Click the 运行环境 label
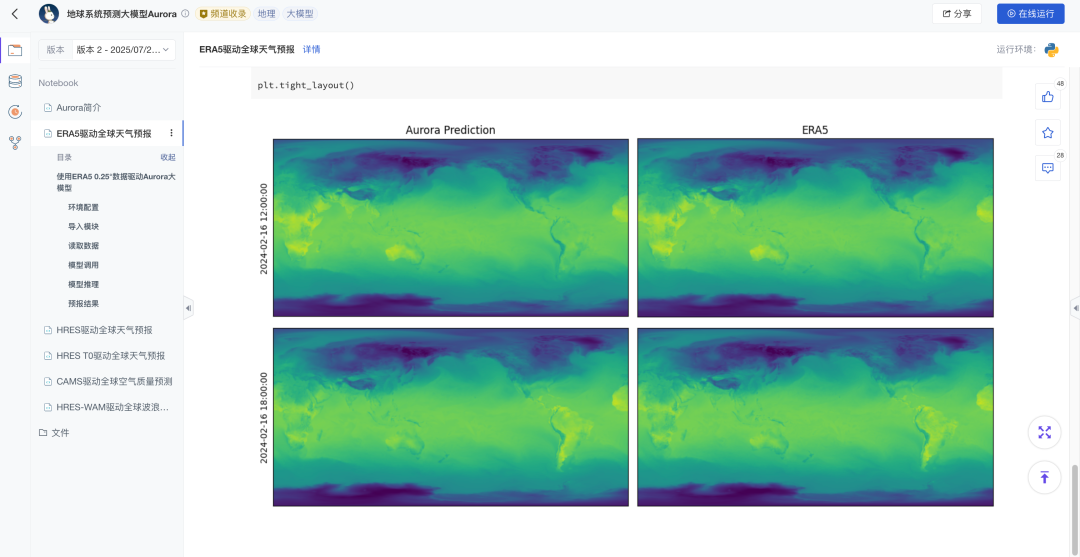The height and width of the screenshot is (557, 1080). 1017,50
